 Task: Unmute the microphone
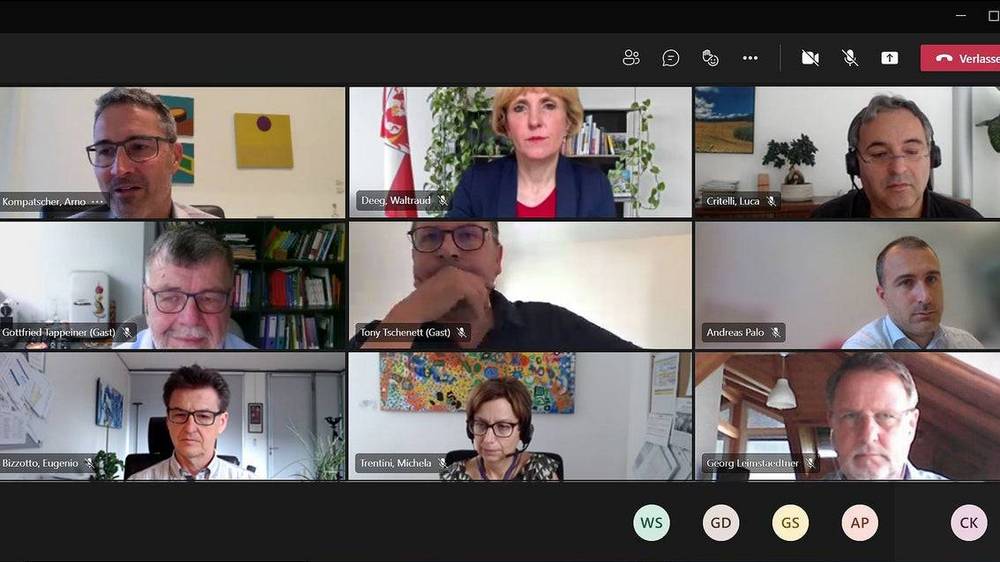[x=849, y=58]
